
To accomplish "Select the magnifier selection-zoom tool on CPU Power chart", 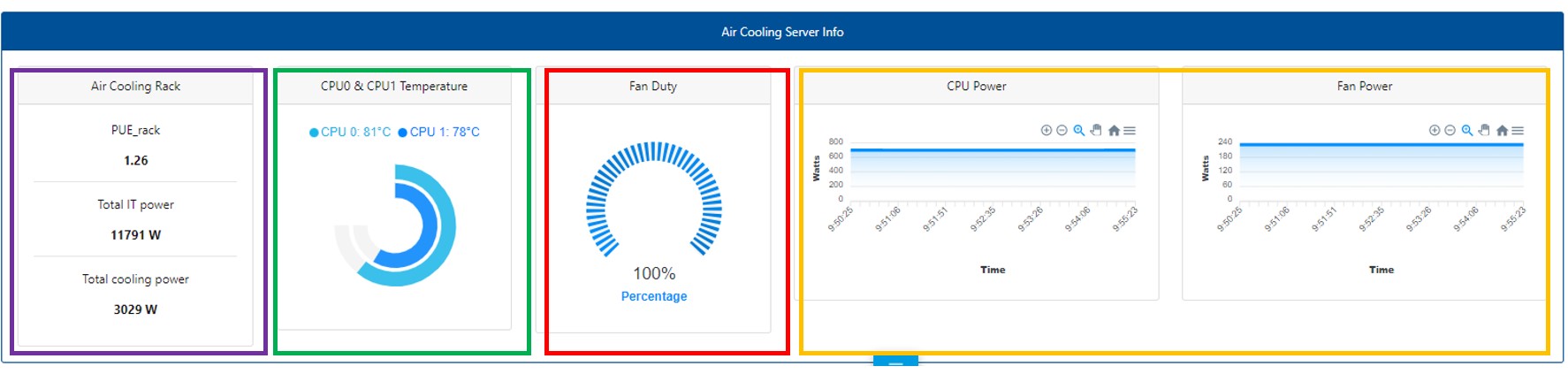I will pyautogui.click(x=1079, y=130).
